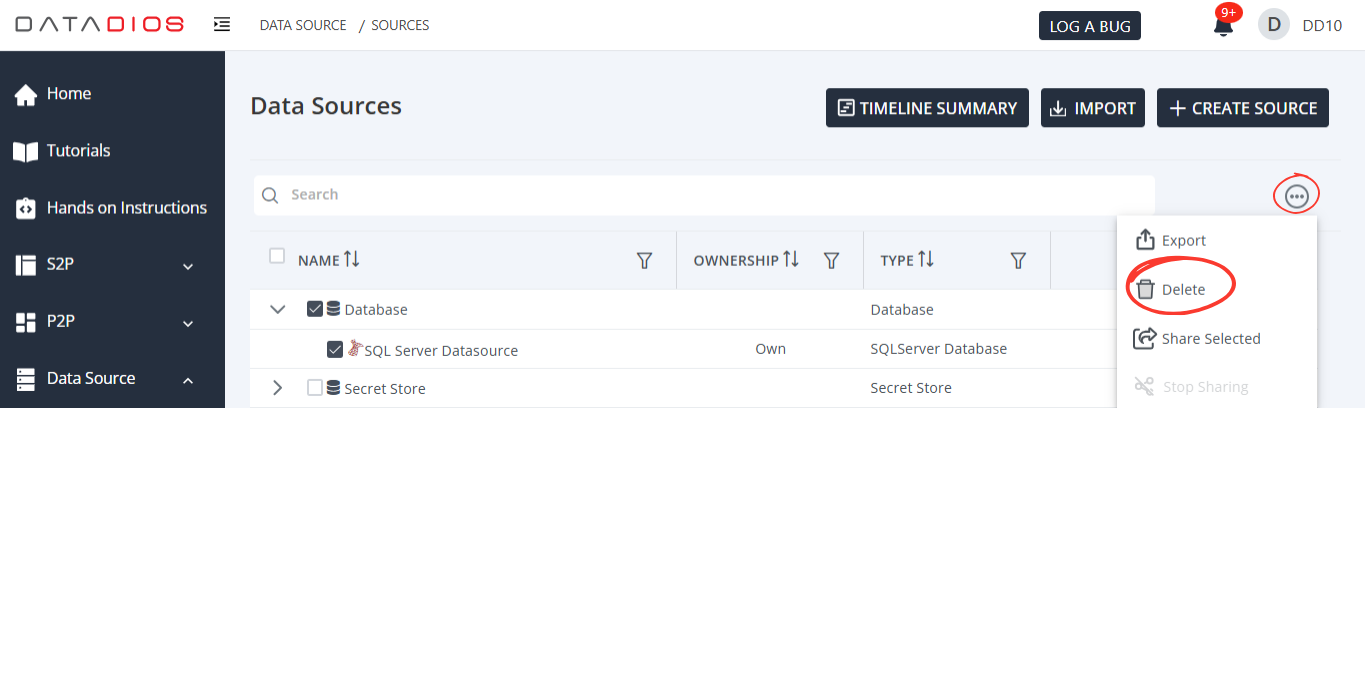The width and height of the screenshot is (1365, 685).
Task: Uncheck the Database group checkbox
Action: click(x=315, y=309)
